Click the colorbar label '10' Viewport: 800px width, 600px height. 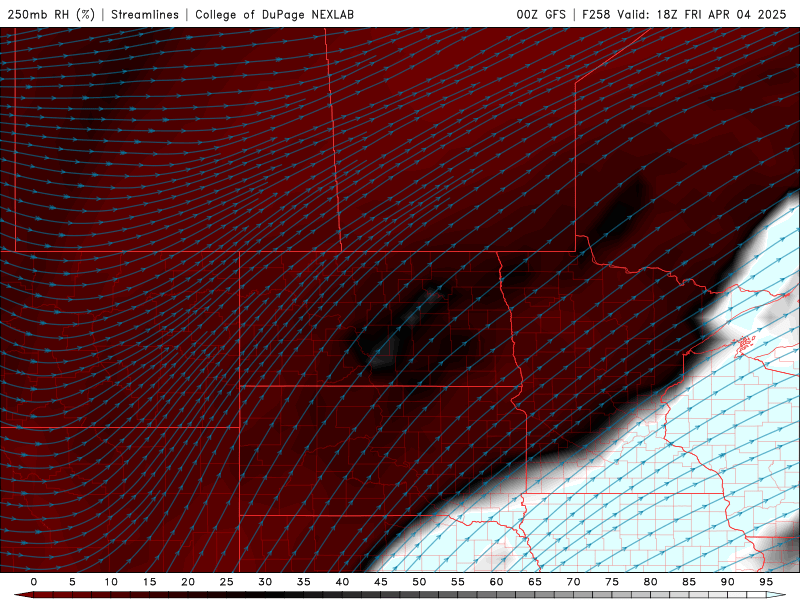click(111, 582)
